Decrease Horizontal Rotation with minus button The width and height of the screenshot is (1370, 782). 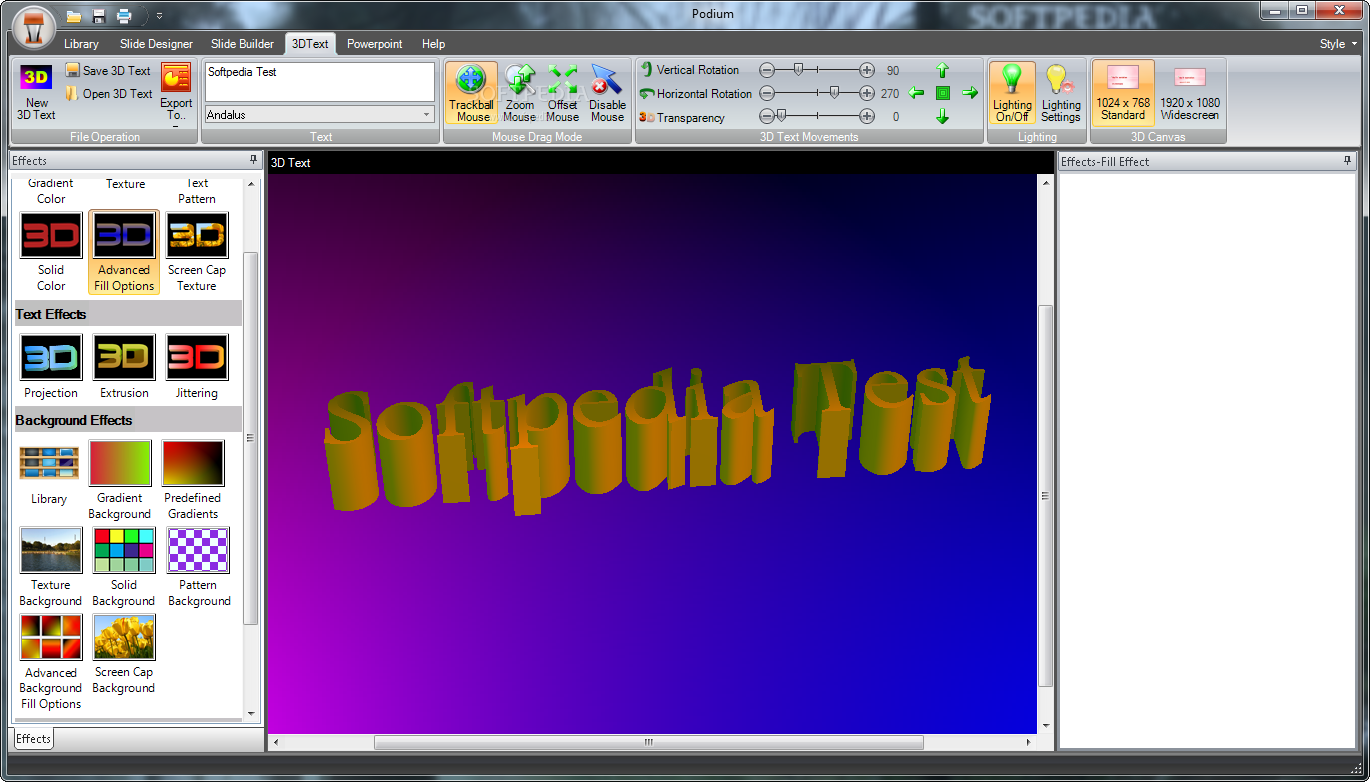[x=767, y=93]
